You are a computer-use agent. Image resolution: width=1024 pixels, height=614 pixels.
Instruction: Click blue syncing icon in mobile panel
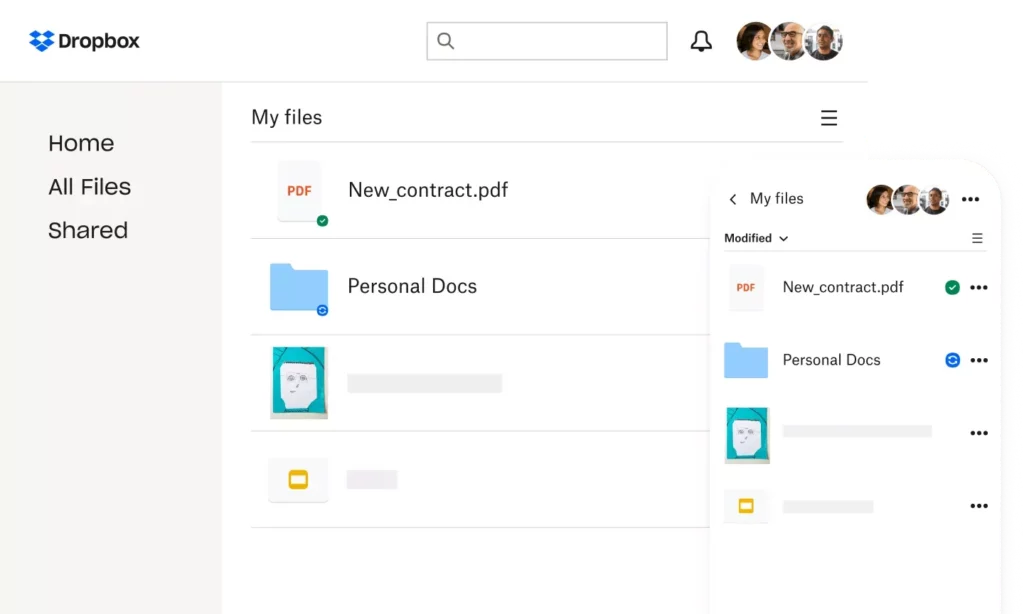[953, 360]
